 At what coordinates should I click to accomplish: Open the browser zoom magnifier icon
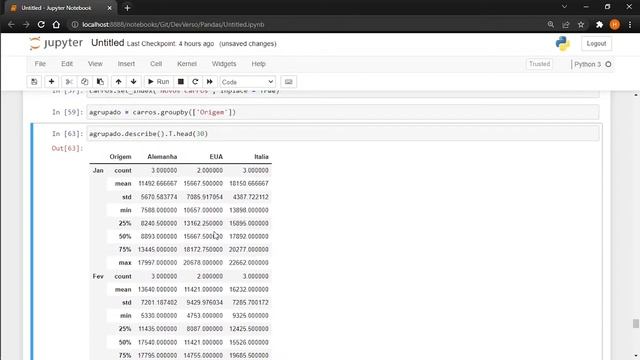pyautogui.click(x=551, y=24)
